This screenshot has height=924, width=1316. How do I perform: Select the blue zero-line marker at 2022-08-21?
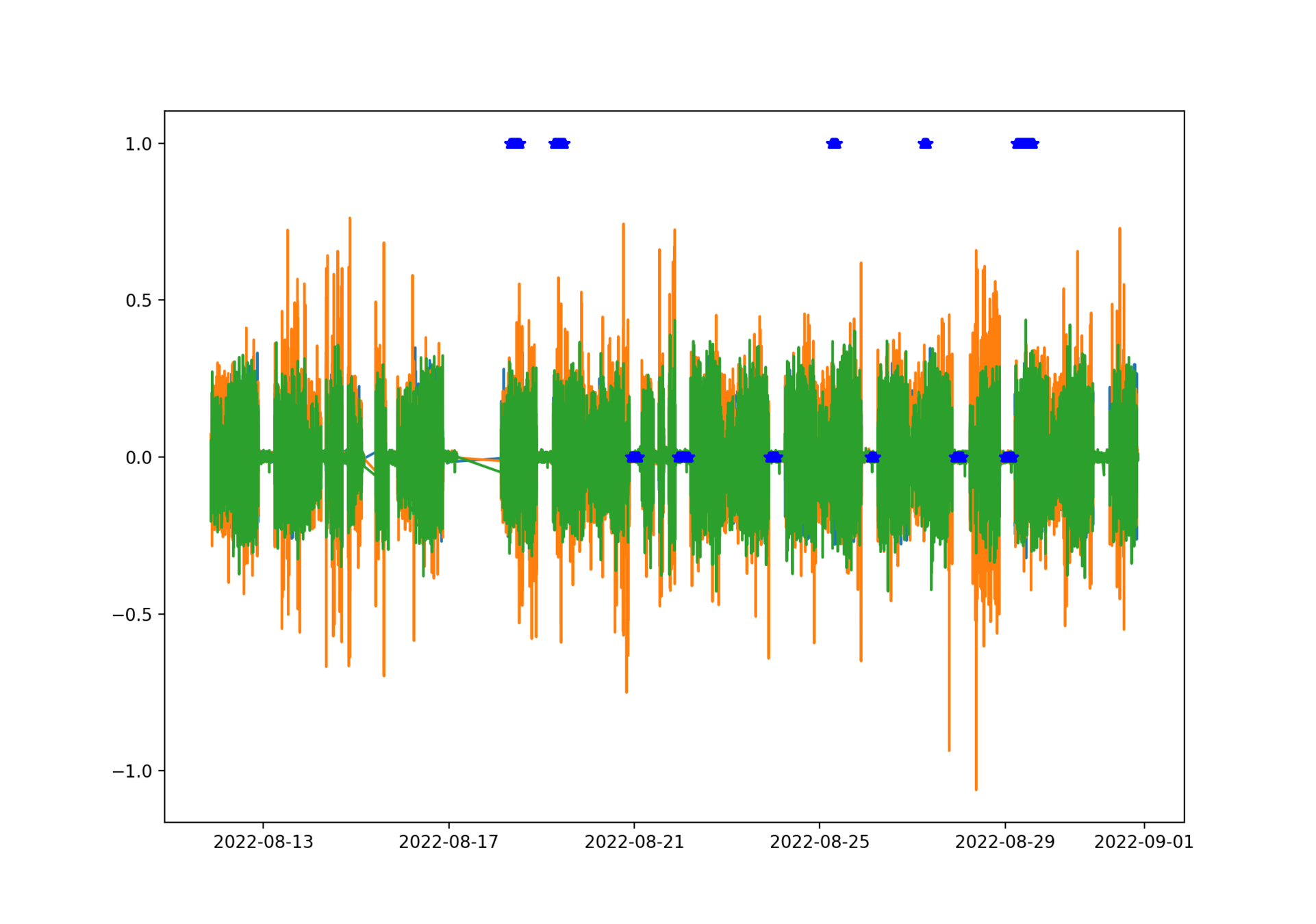[635, 457]
